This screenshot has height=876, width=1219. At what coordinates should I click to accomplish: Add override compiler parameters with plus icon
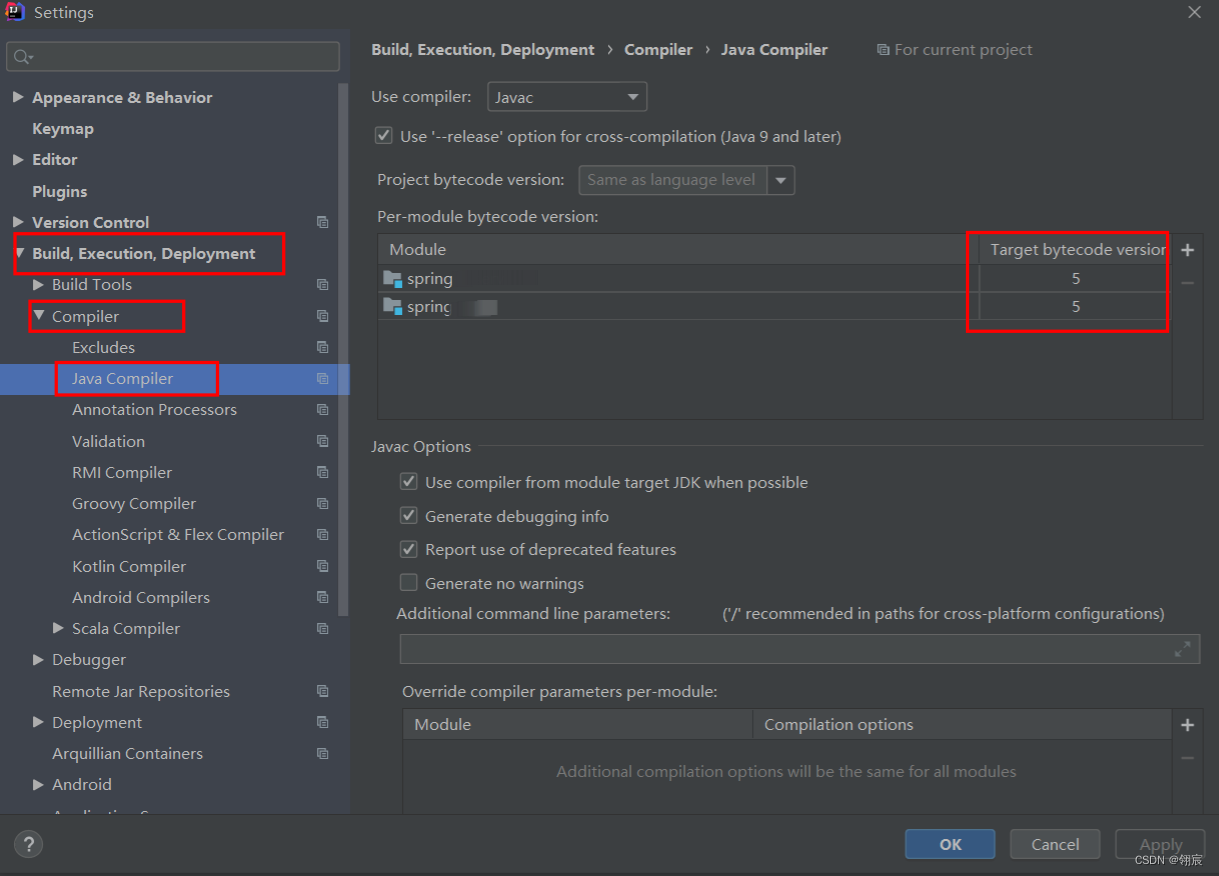[x=1187, y=725]
